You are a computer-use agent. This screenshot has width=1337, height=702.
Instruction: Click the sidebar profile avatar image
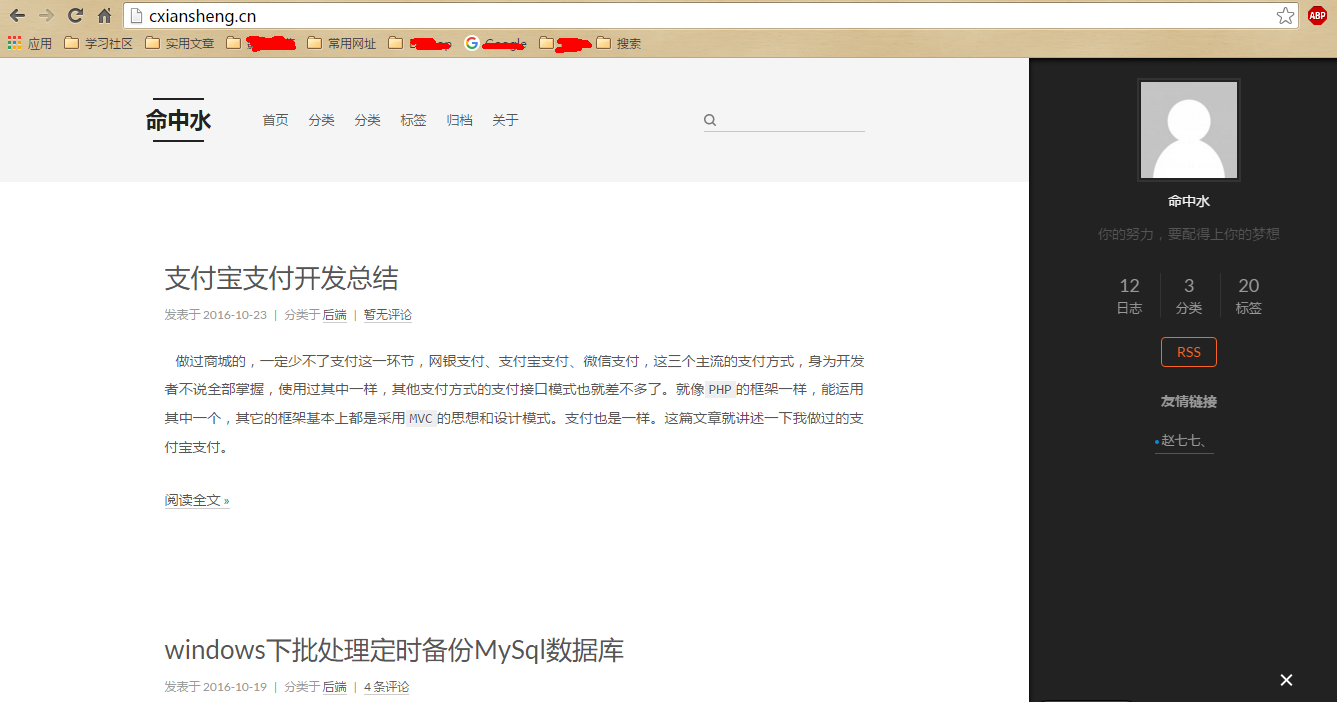[x=1189, y=130]
